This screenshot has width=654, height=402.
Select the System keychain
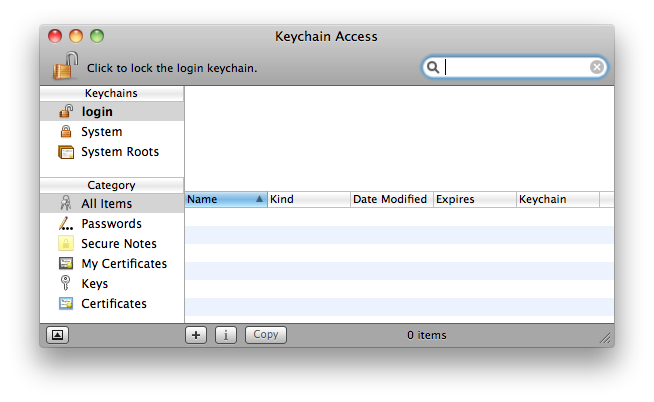101,132
